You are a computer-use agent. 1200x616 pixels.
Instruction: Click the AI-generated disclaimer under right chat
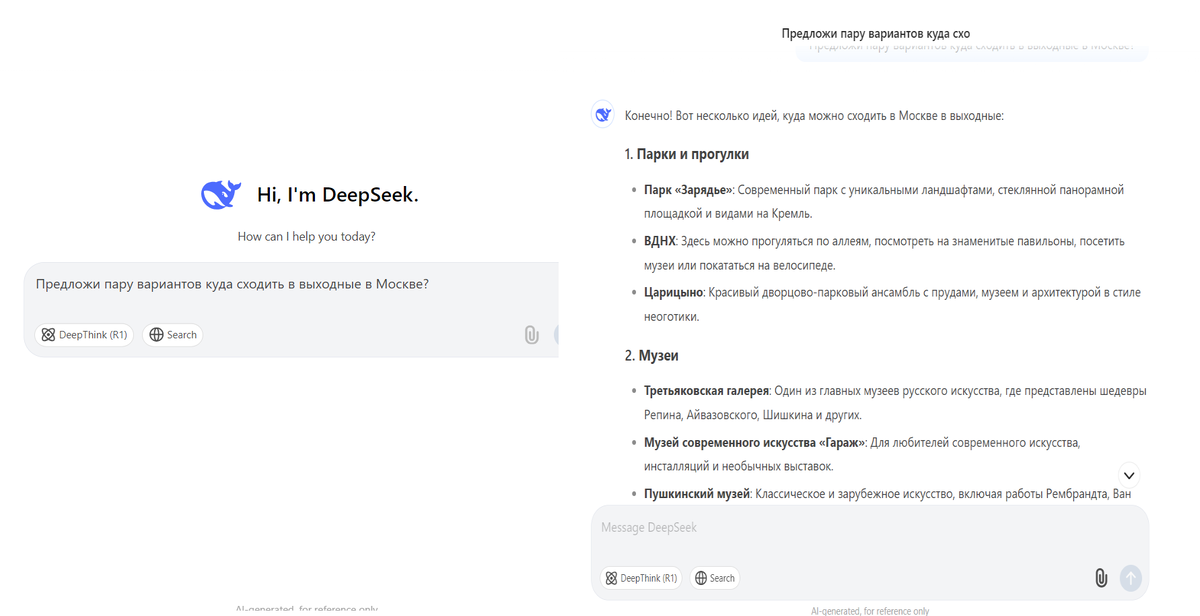pyautogui.click(x=870, y=610)
